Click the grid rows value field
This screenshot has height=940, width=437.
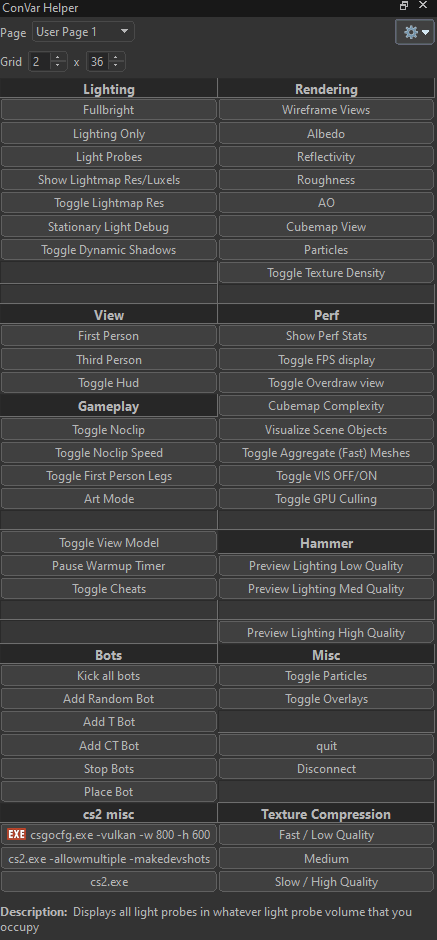(x=99, y=61)
